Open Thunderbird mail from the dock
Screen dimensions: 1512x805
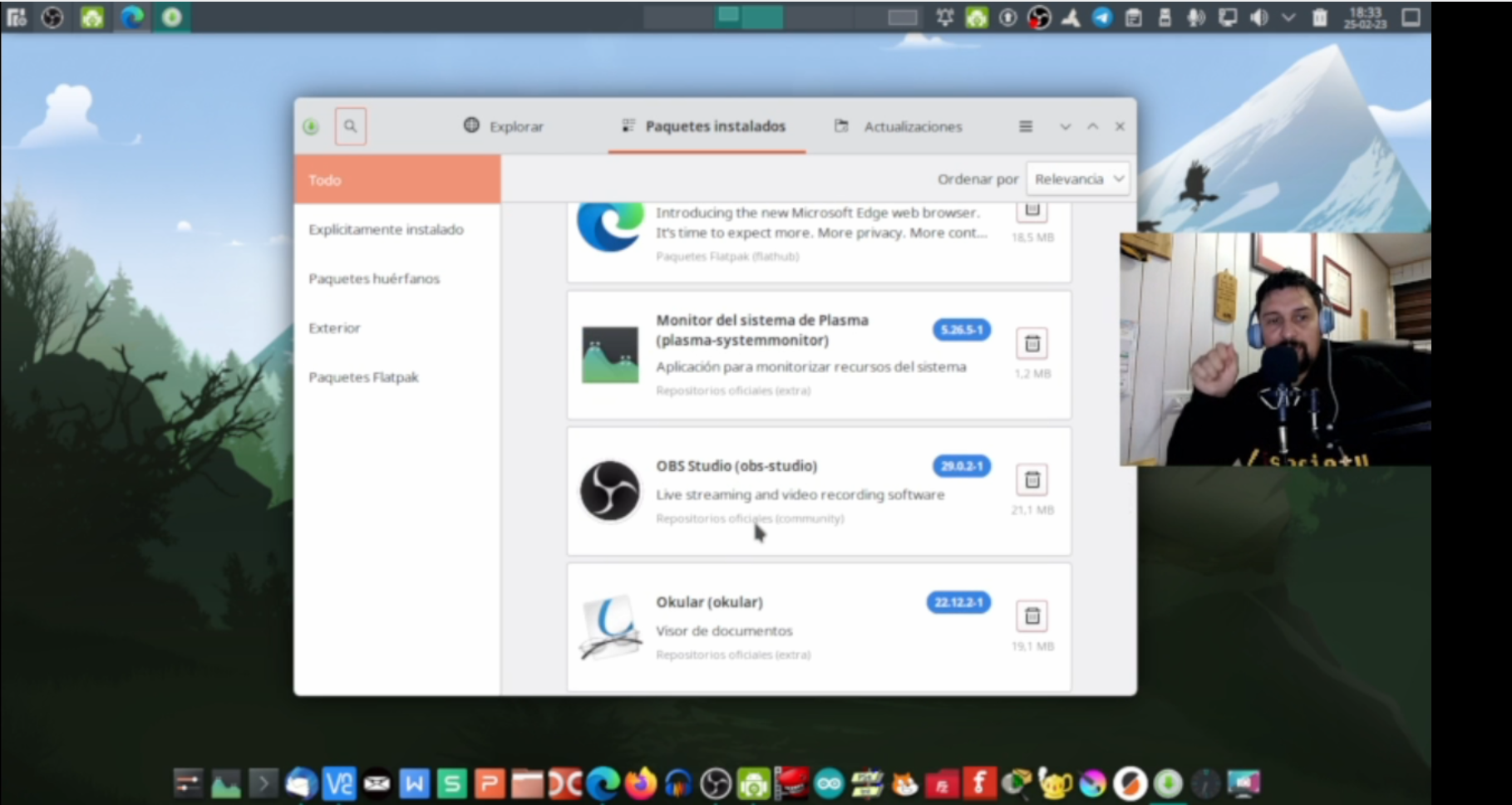pyautogui.click(x=301, y=783)
